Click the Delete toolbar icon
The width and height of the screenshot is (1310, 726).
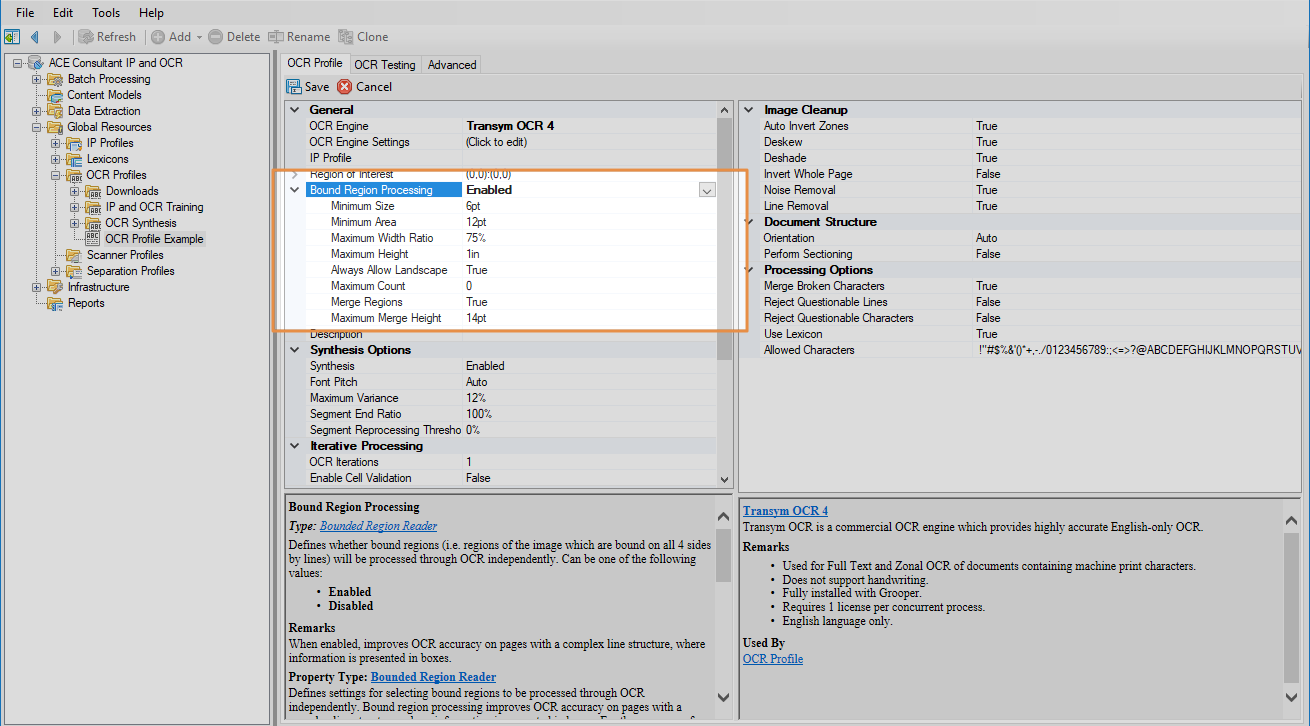215,37
